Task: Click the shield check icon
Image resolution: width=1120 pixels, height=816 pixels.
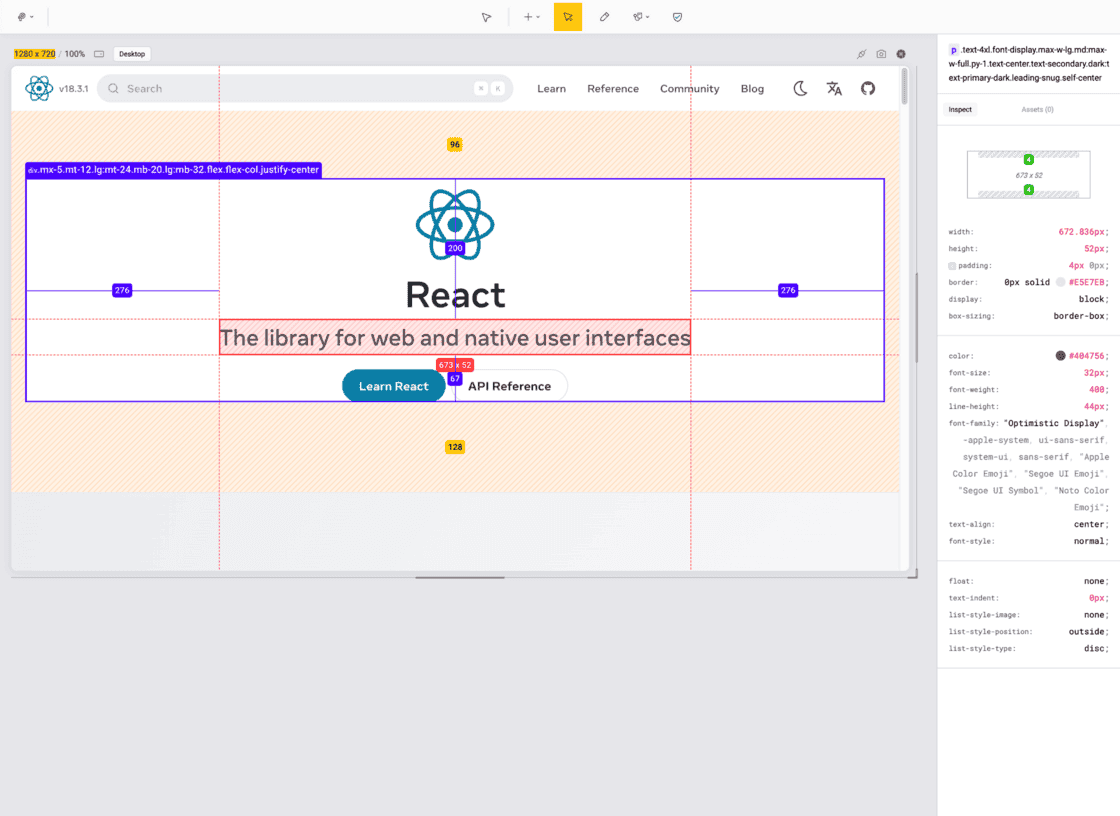Action: 677,17
